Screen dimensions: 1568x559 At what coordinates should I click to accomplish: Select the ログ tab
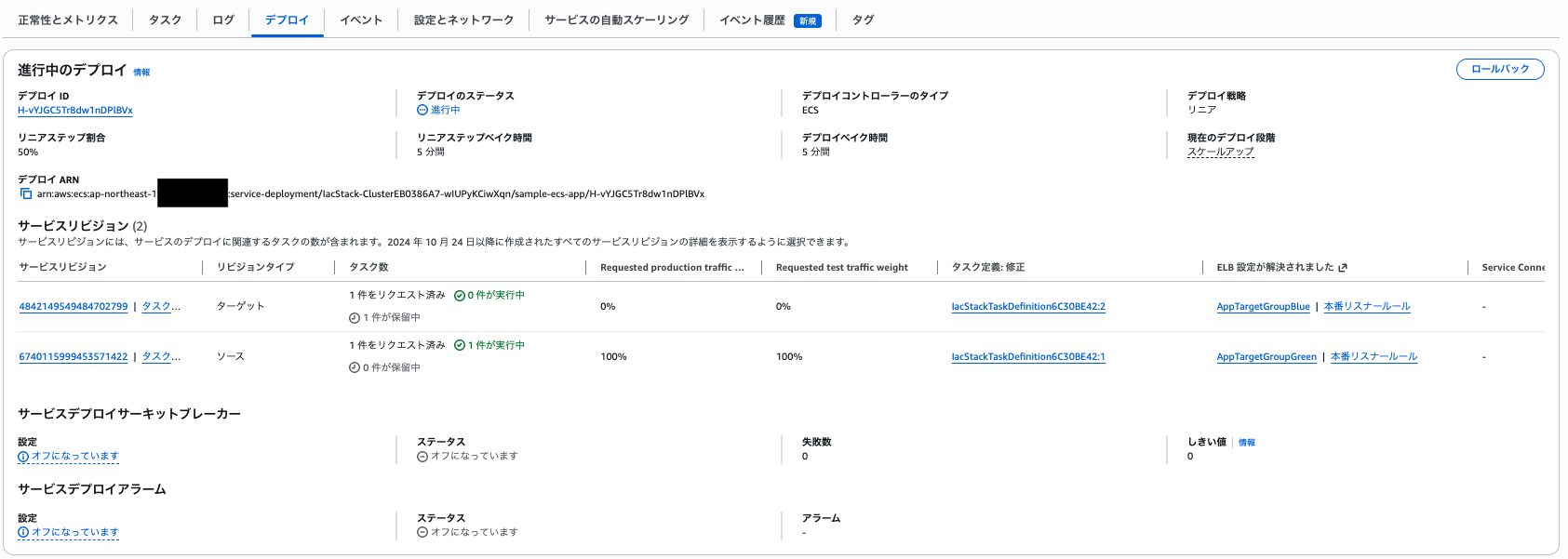click(223, 20)
